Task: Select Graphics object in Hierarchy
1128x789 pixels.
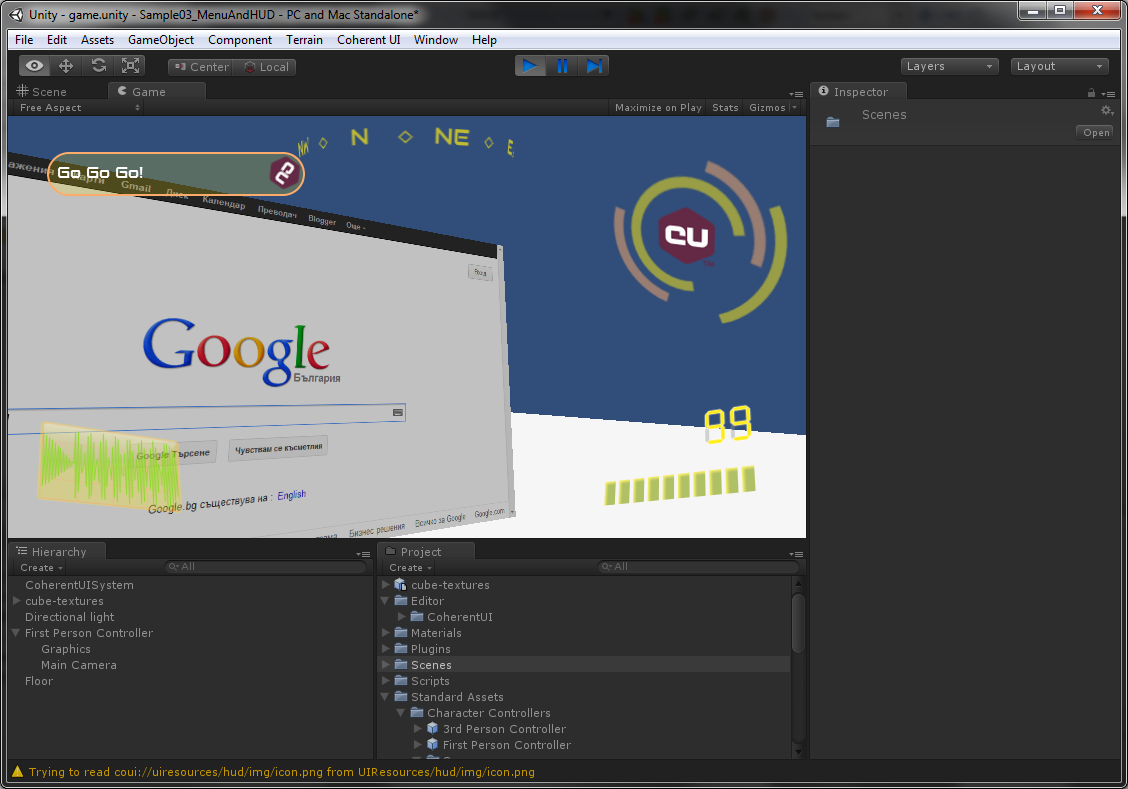Action: pos(65,649)
